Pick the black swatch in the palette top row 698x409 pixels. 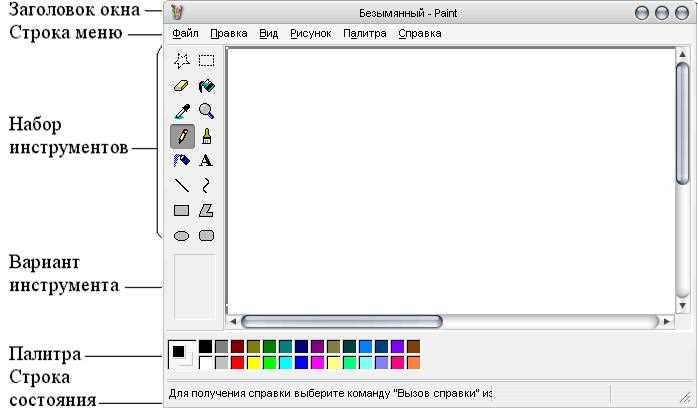[205, 346]
